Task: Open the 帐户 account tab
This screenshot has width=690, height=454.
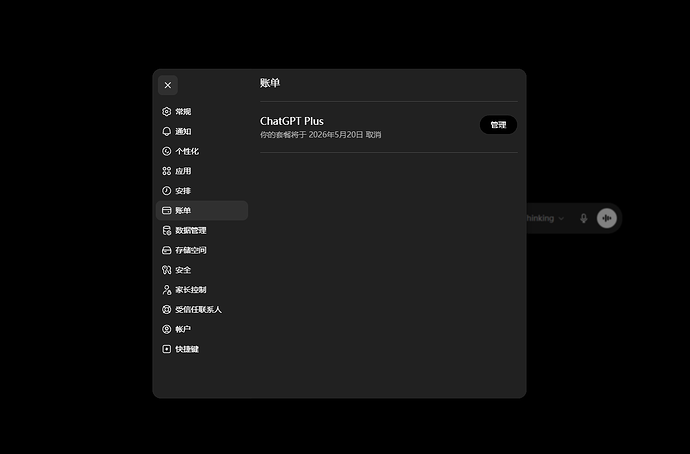Action: (x=202, y=330)
